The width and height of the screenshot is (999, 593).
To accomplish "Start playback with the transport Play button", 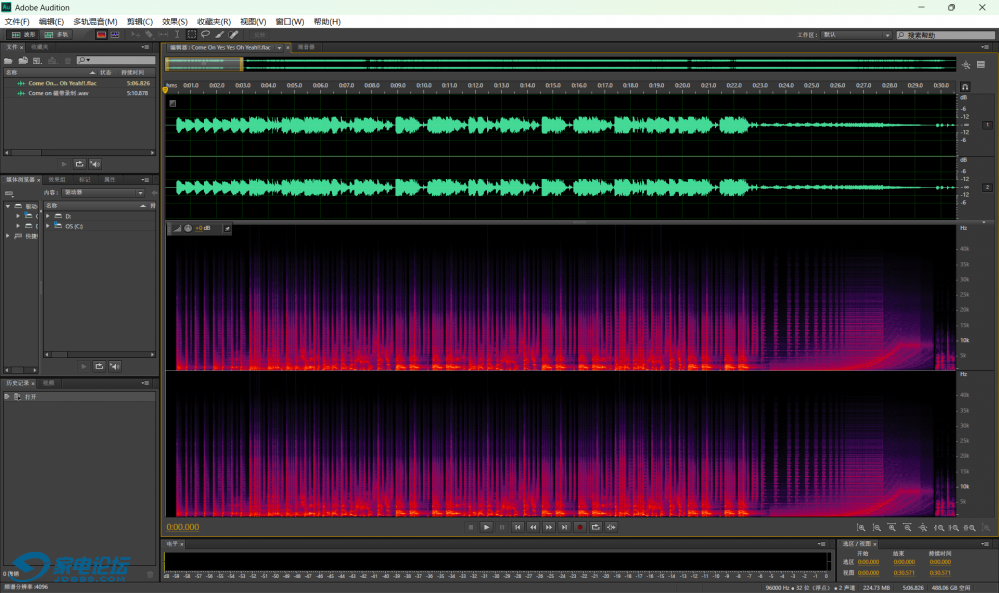I will click(486, 527).
